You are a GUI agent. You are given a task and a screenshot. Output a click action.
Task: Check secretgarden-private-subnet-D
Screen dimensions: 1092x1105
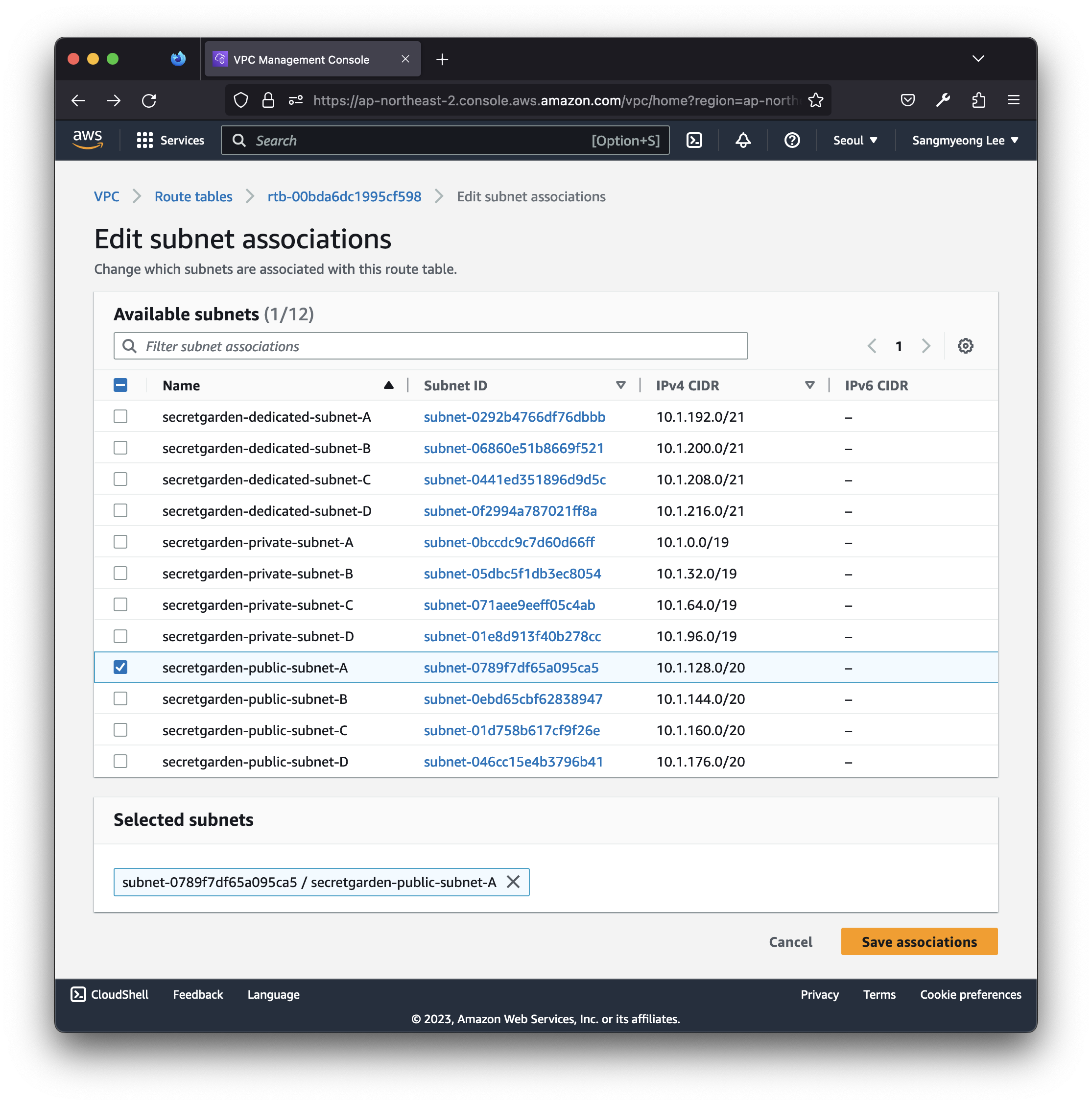coord(120,636)
